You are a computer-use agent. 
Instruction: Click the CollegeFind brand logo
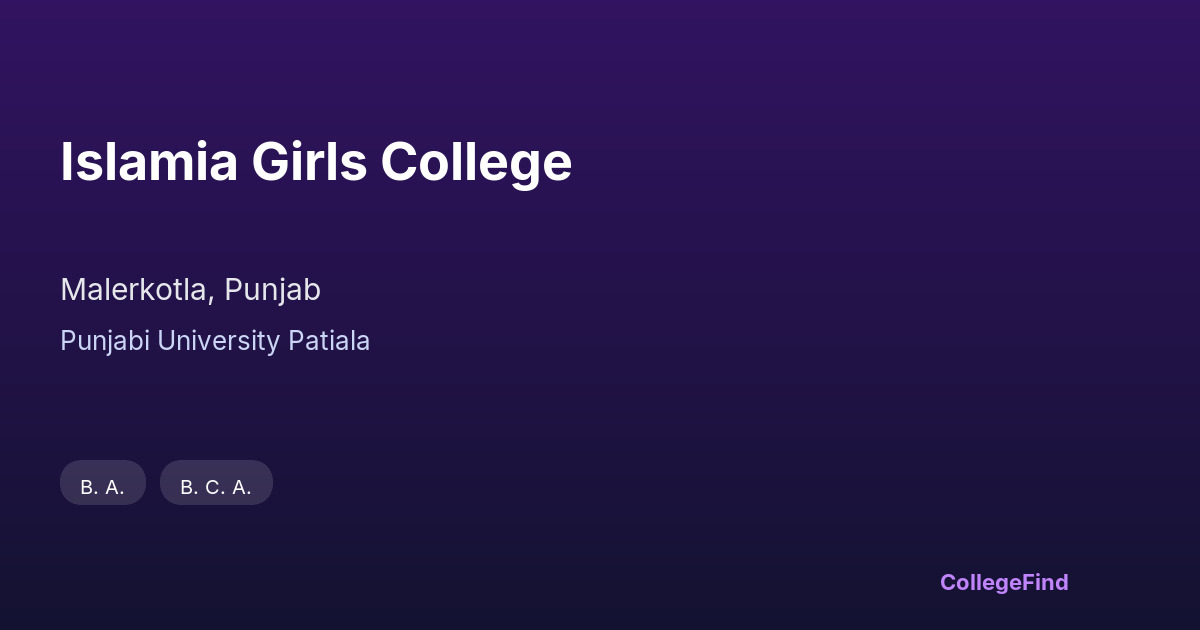tap(1004, 582)
